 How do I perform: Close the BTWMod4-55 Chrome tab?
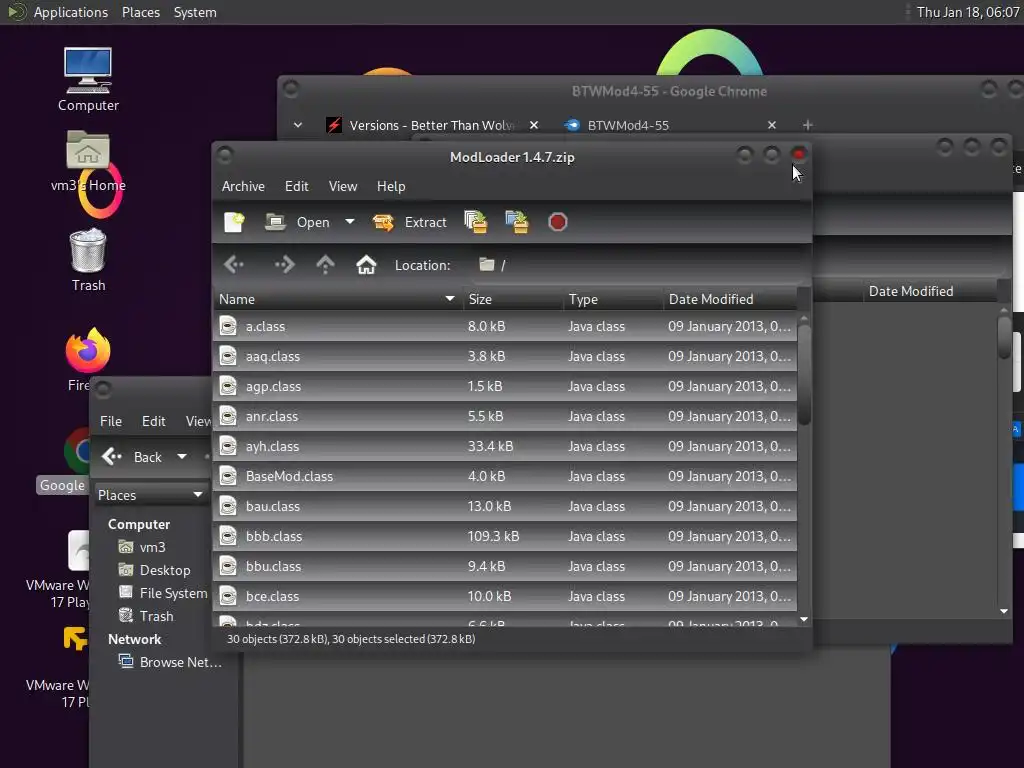coord(772,125)
